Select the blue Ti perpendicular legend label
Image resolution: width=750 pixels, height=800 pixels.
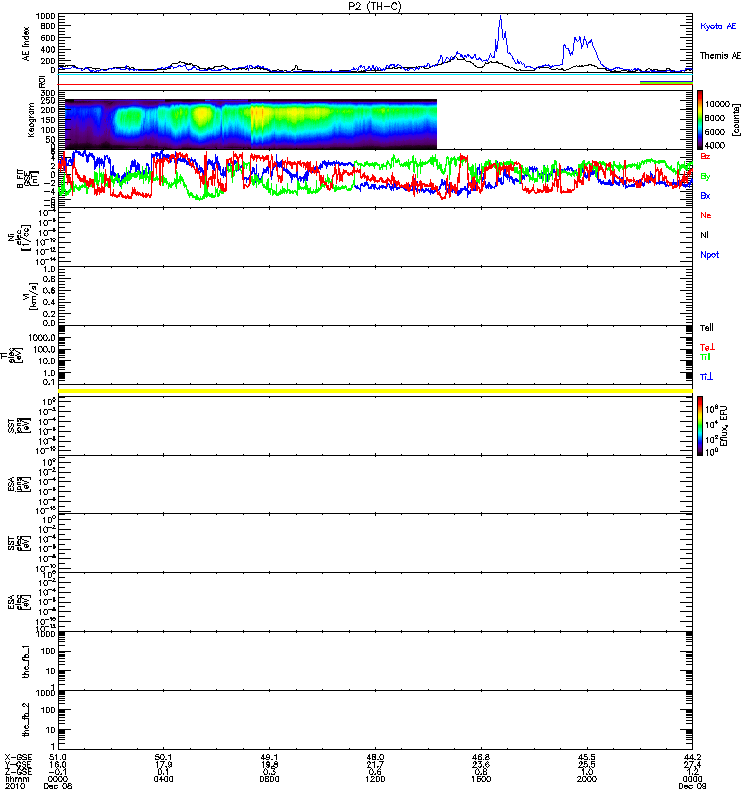(x=706, y=377)
